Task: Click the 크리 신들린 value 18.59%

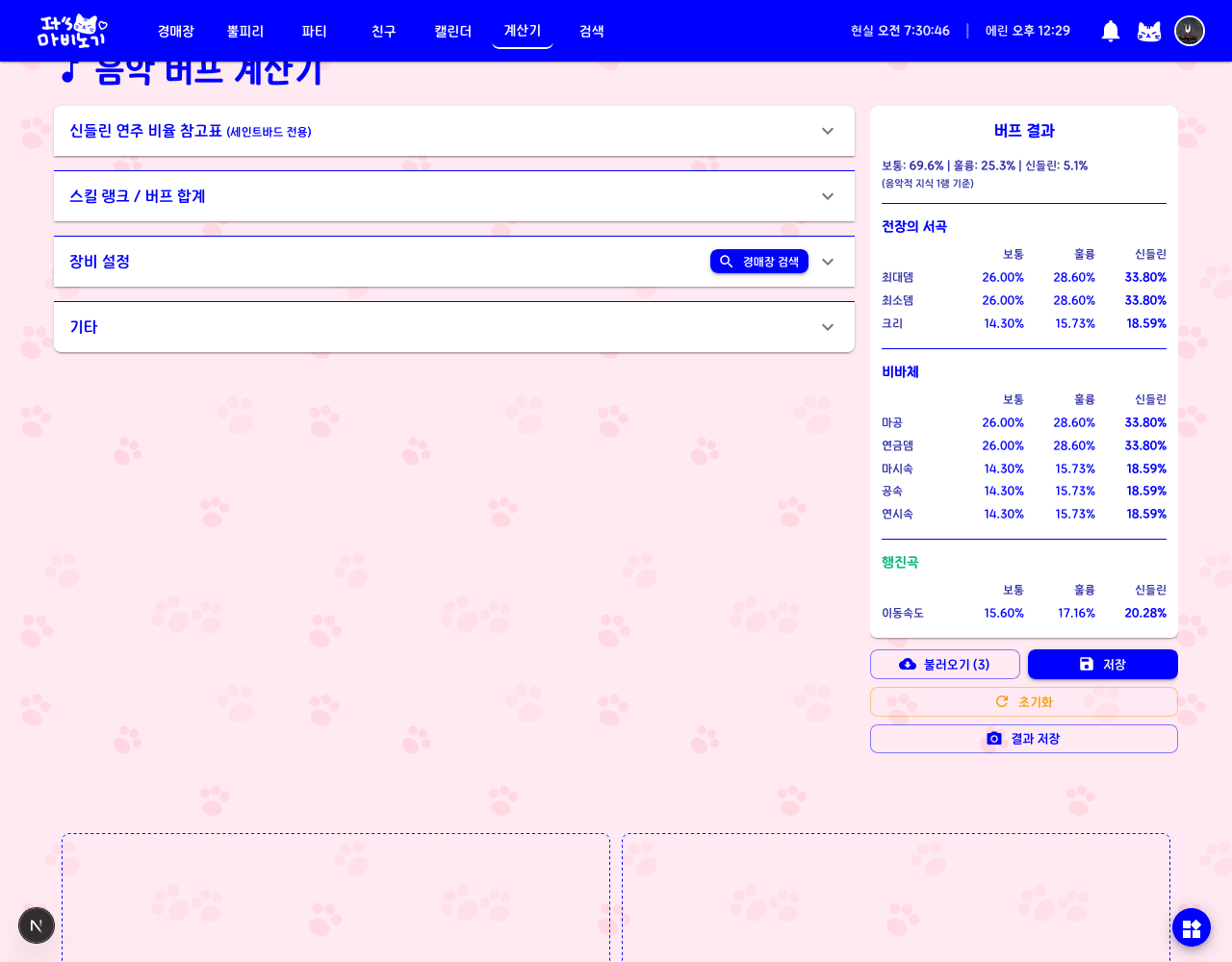Action: pyautogui.click(x=1146, y=323)
